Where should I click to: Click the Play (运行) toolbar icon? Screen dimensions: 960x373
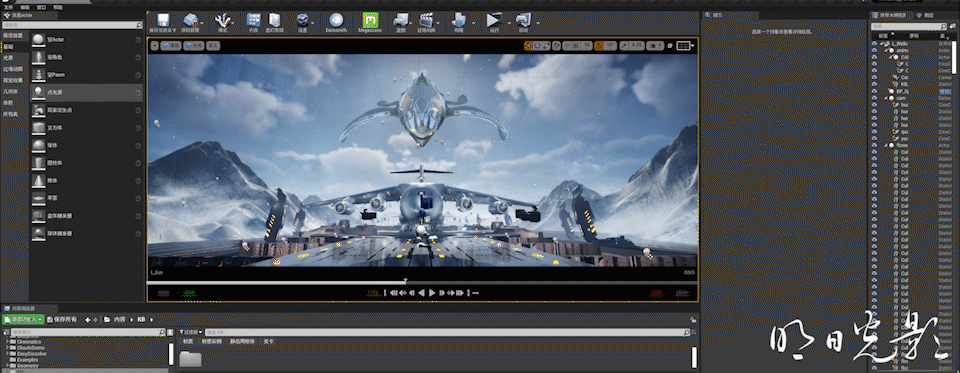click(493, 20)
